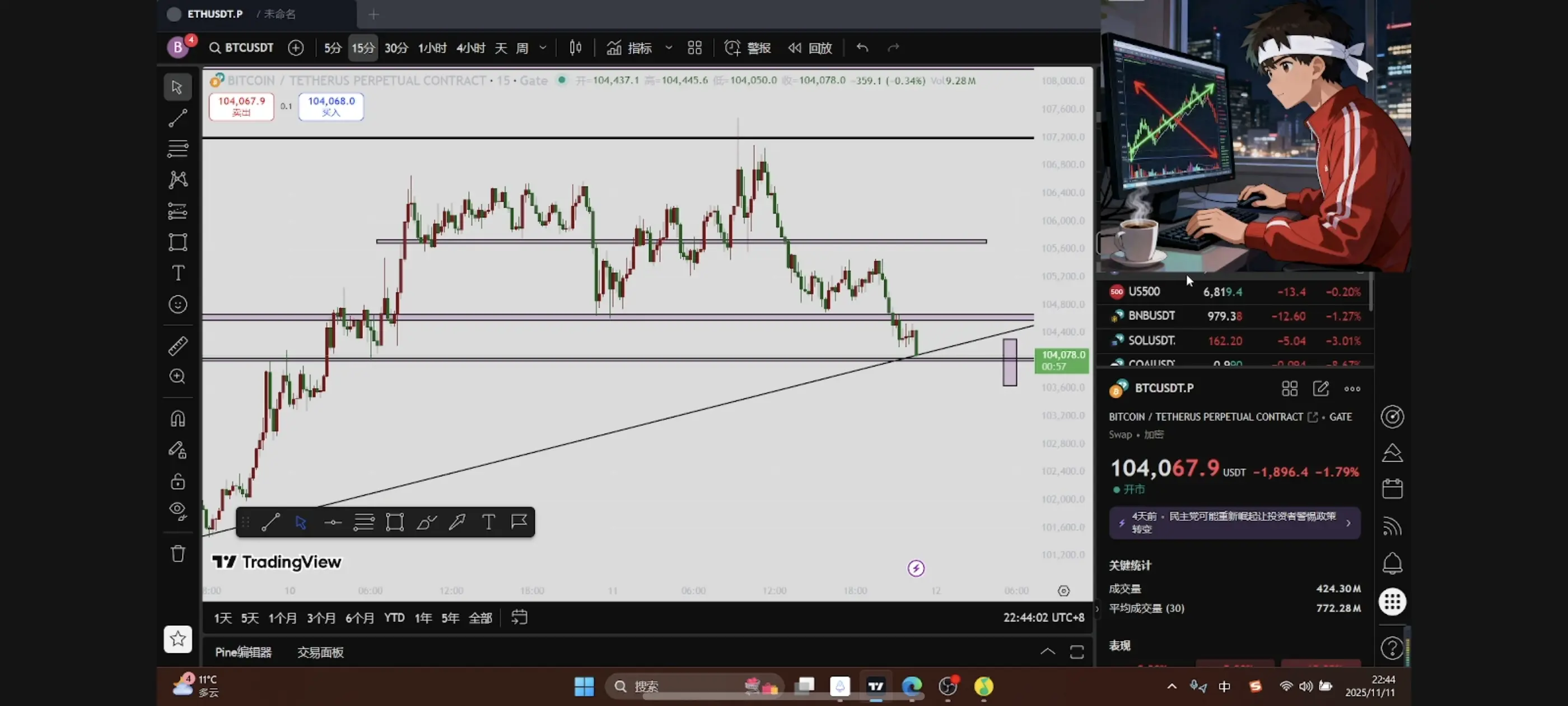Select the Fibonacci retracement tool
The image size is (1568, 706).
point(177,148)
